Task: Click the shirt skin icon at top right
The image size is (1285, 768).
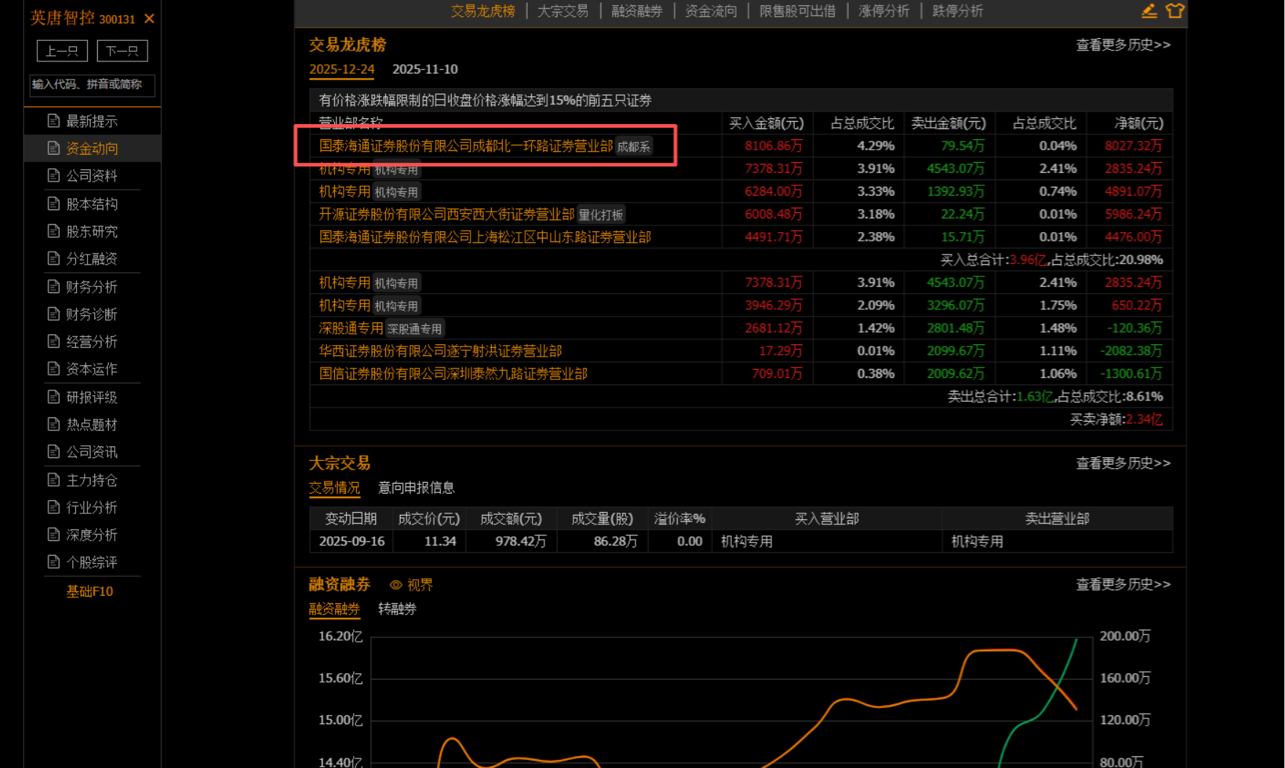Action: click(1174, 11)
